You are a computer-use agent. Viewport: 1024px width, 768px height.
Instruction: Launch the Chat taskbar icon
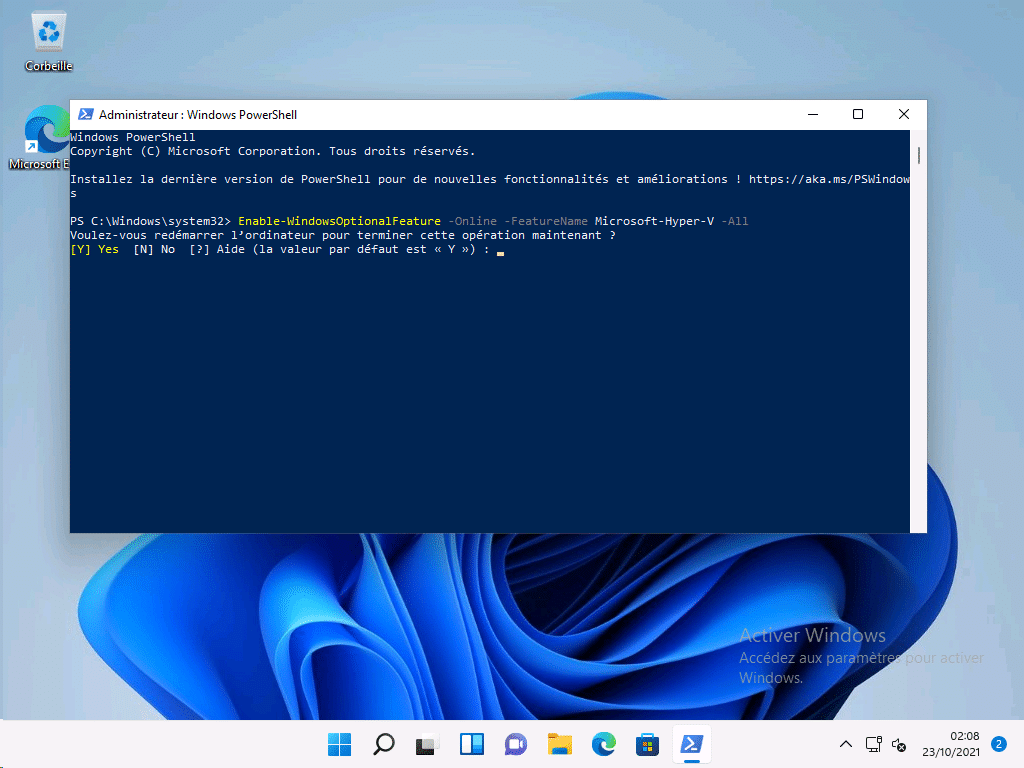[x=516, y=744]
